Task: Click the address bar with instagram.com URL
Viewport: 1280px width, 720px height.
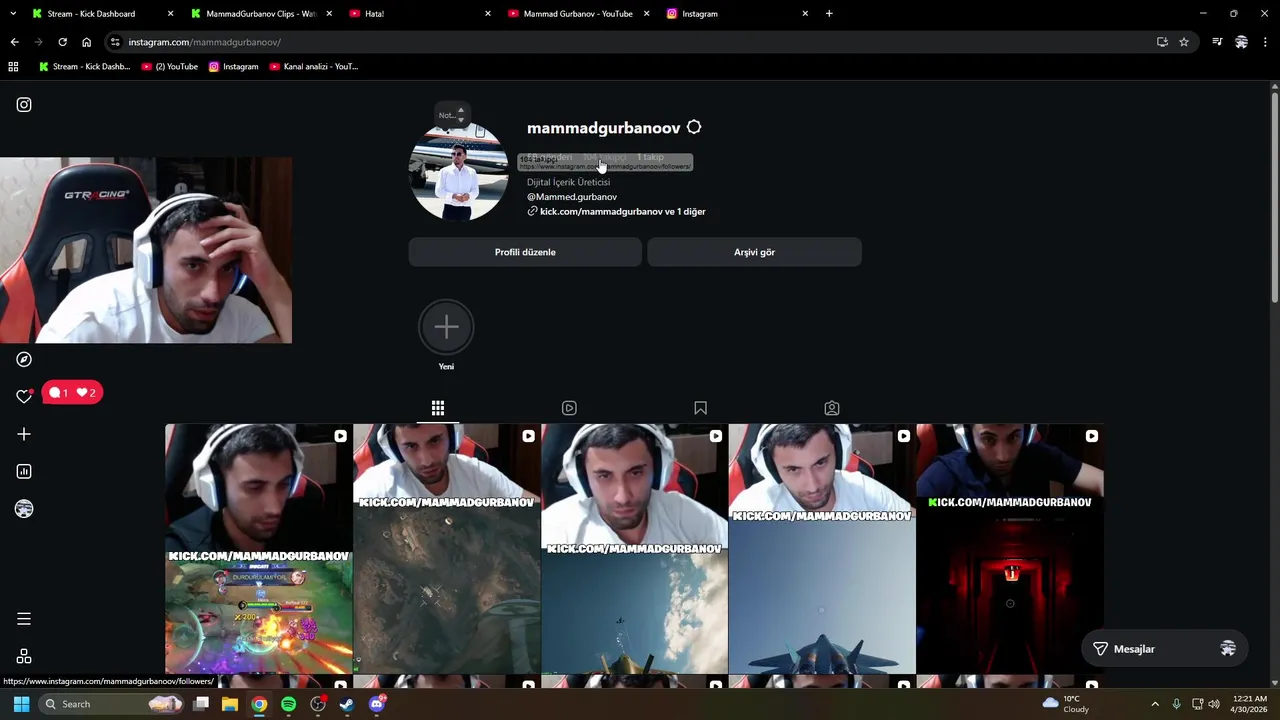Action: pyautogui.click(x=640, y=42)
